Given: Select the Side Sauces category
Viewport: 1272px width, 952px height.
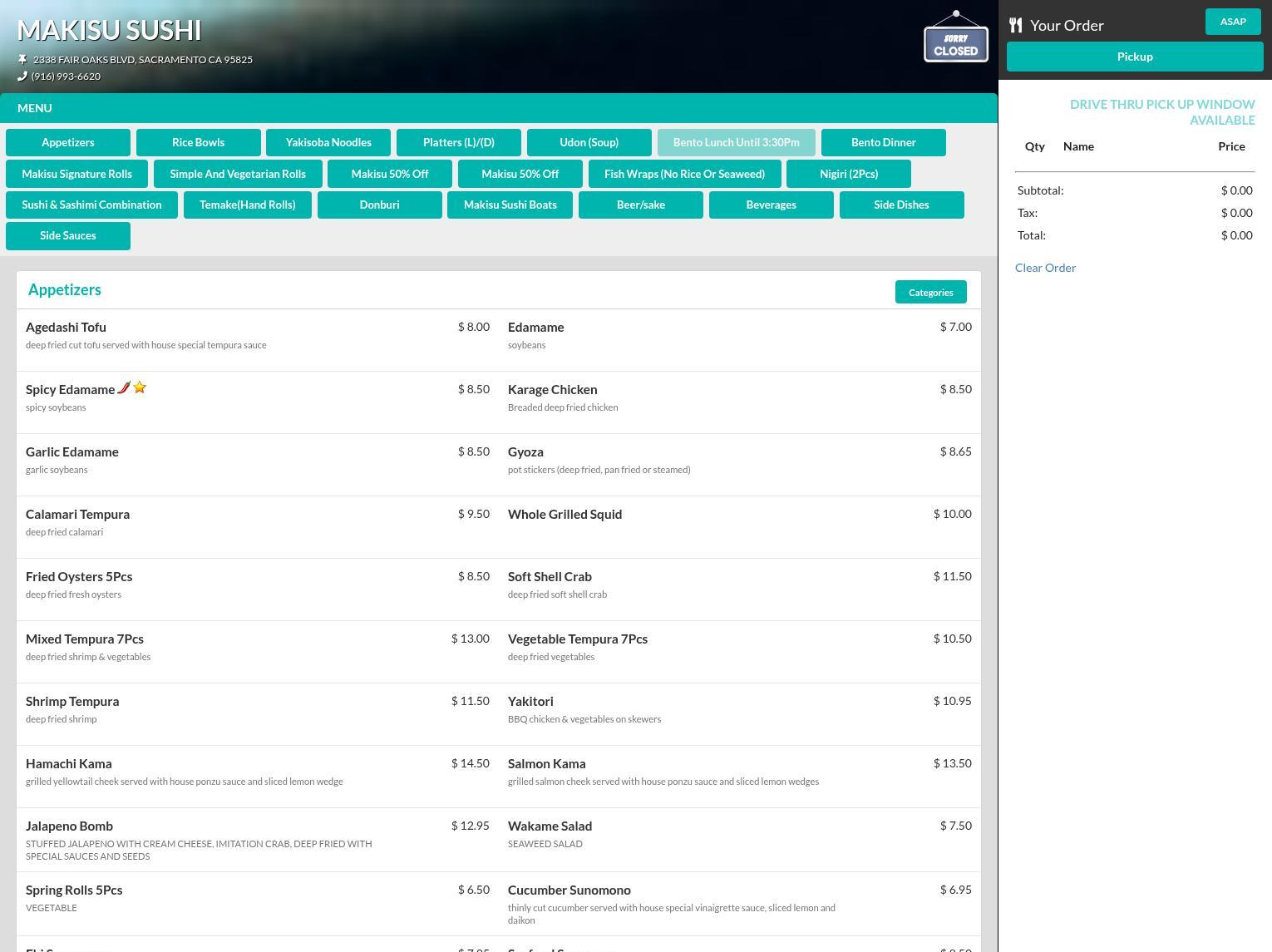Looking at the screenshot, I should [68, 235].
